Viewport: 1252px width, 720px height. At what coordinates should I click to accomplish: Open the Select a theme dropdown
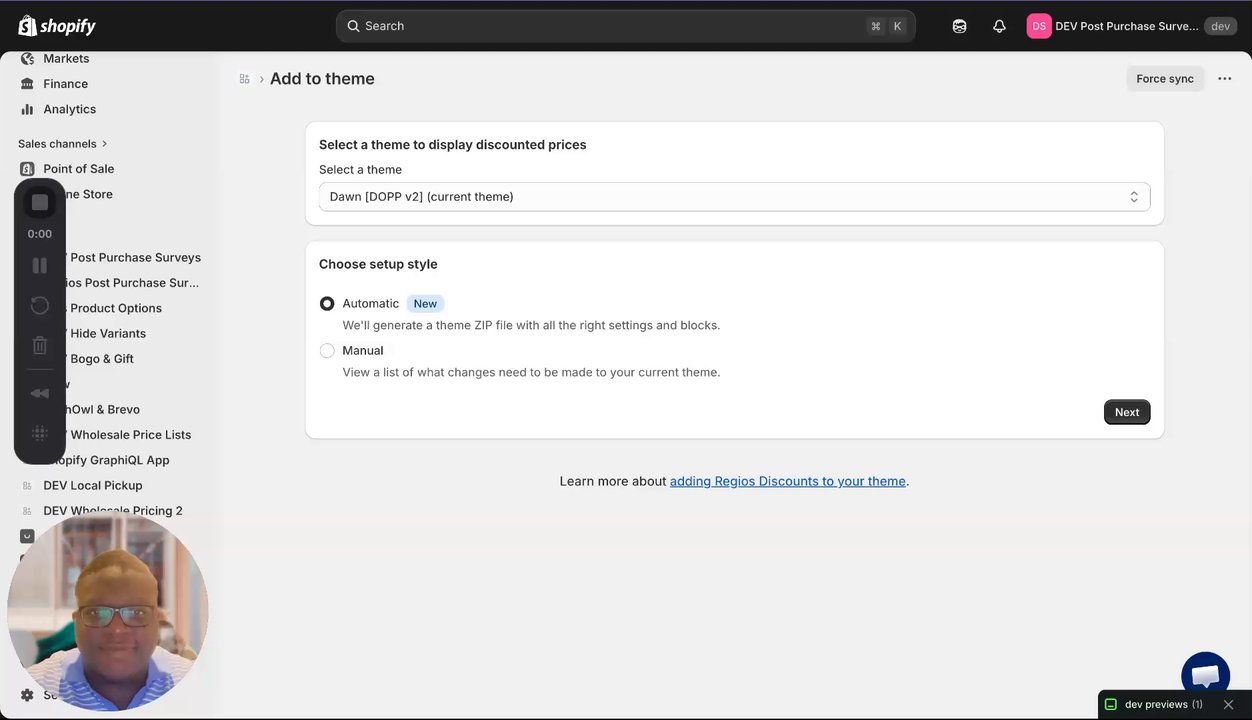[x=734, y=197]
